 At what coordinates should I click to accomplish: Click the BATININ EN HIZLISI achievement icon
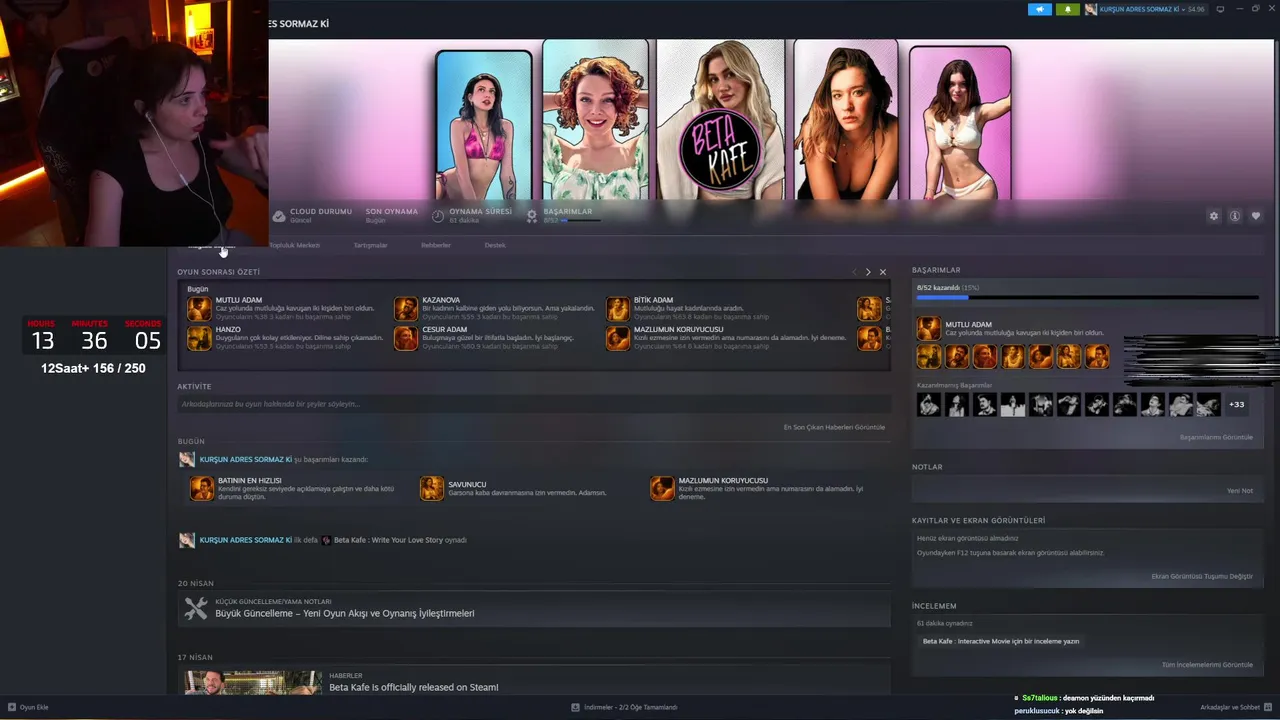pos(202,488)
